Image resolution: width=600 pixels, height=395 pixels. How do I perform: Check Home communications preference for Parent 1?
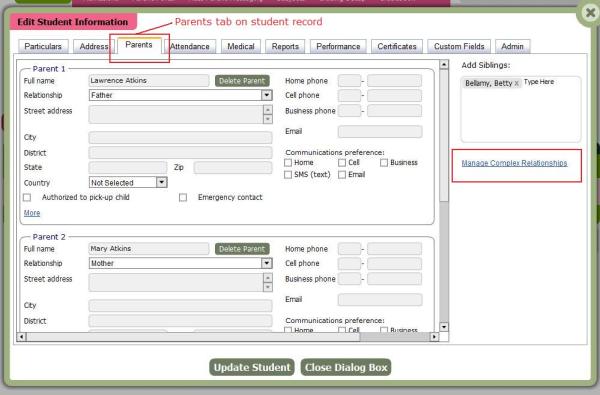[x=288, y=163]
